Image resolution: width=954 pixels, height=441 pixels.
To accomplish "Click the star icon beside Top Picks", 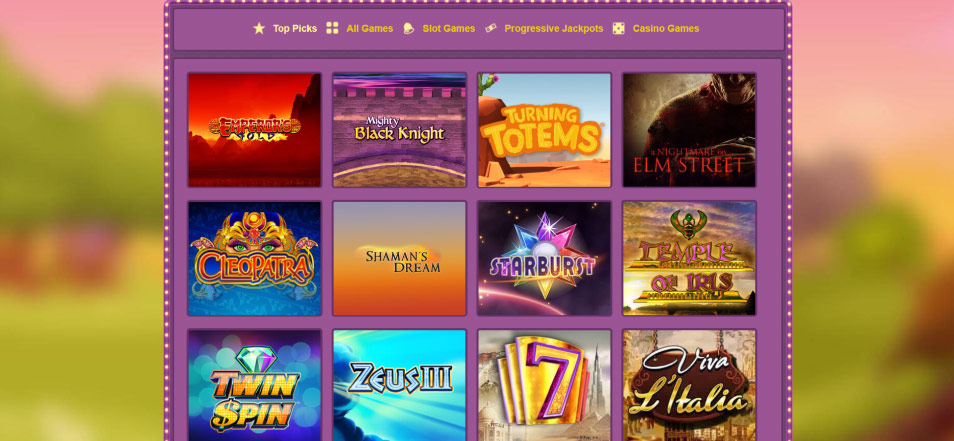I will pos(259,29).
